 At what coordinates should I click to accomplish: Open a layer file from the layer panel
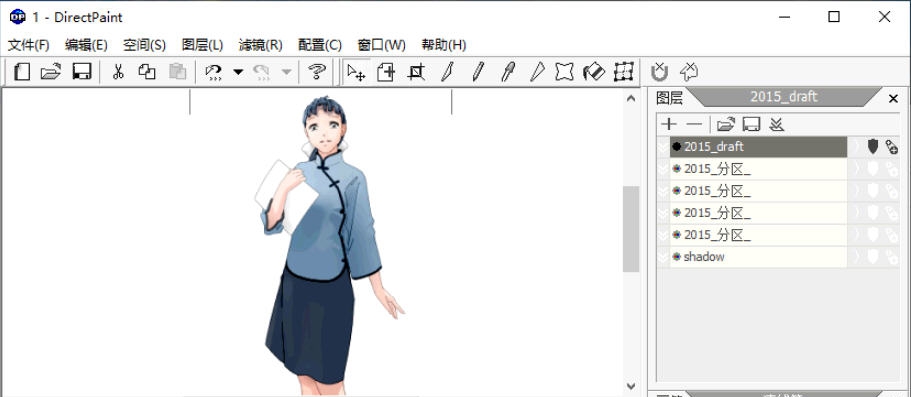pos(726,124)
